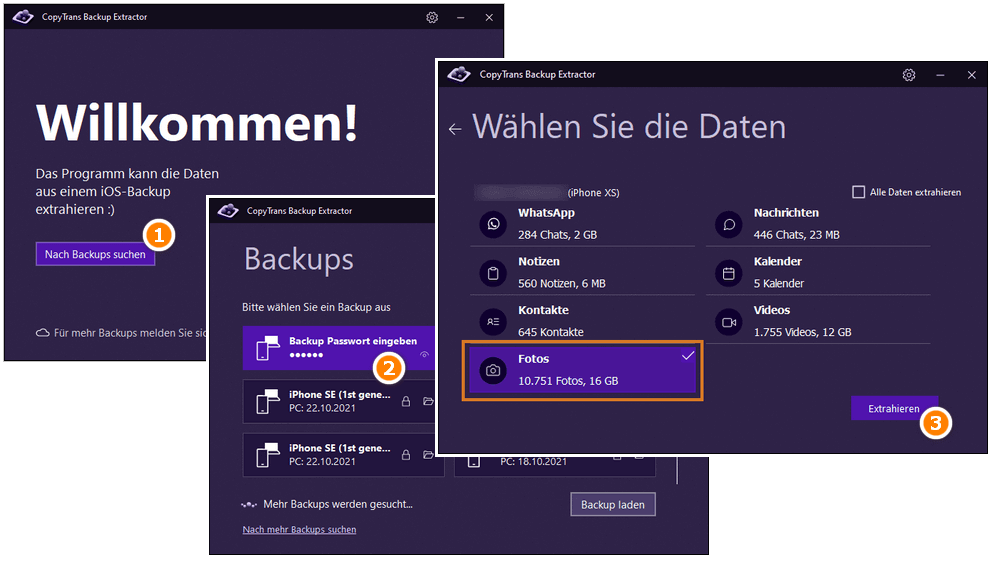Click the Extrahieren button
The width and height of the screenshot is (991, 561).
tap(894, 409)
